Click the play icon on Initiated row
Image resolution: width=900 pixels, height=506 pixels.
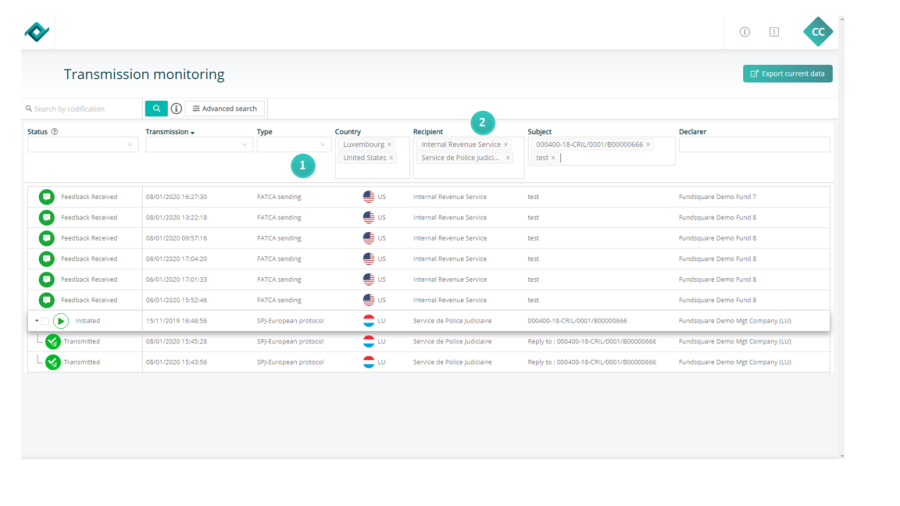61,321
